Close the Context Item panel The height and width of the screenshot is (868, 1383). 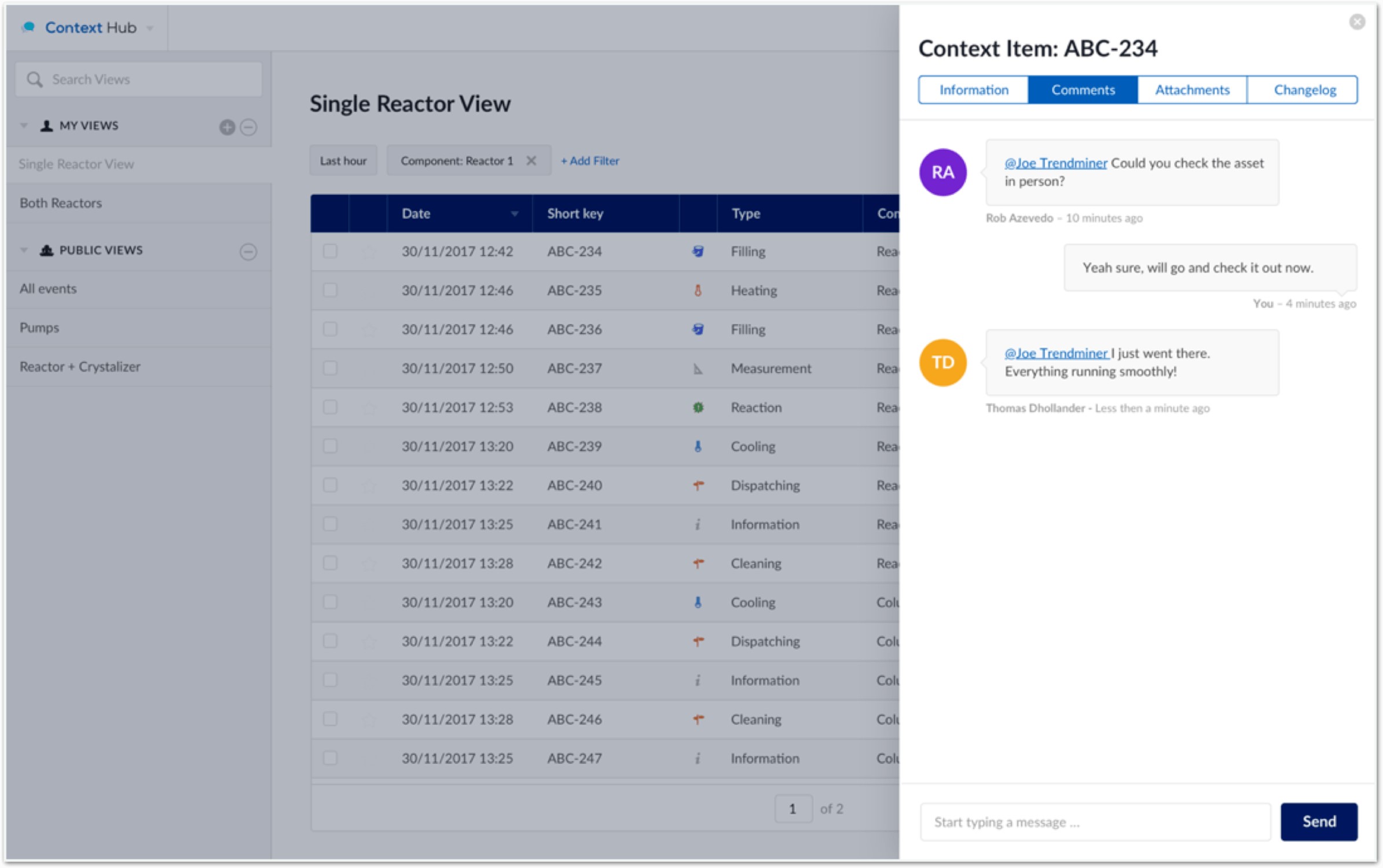[x=1358, y=22]
